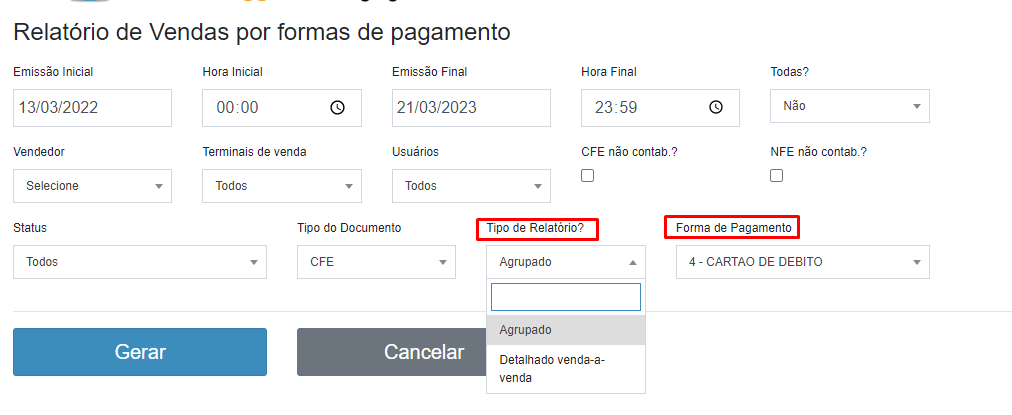1012x415 pixels.
Task: Expand the Tipo do Documento dropdown
Action: [376, 262]
